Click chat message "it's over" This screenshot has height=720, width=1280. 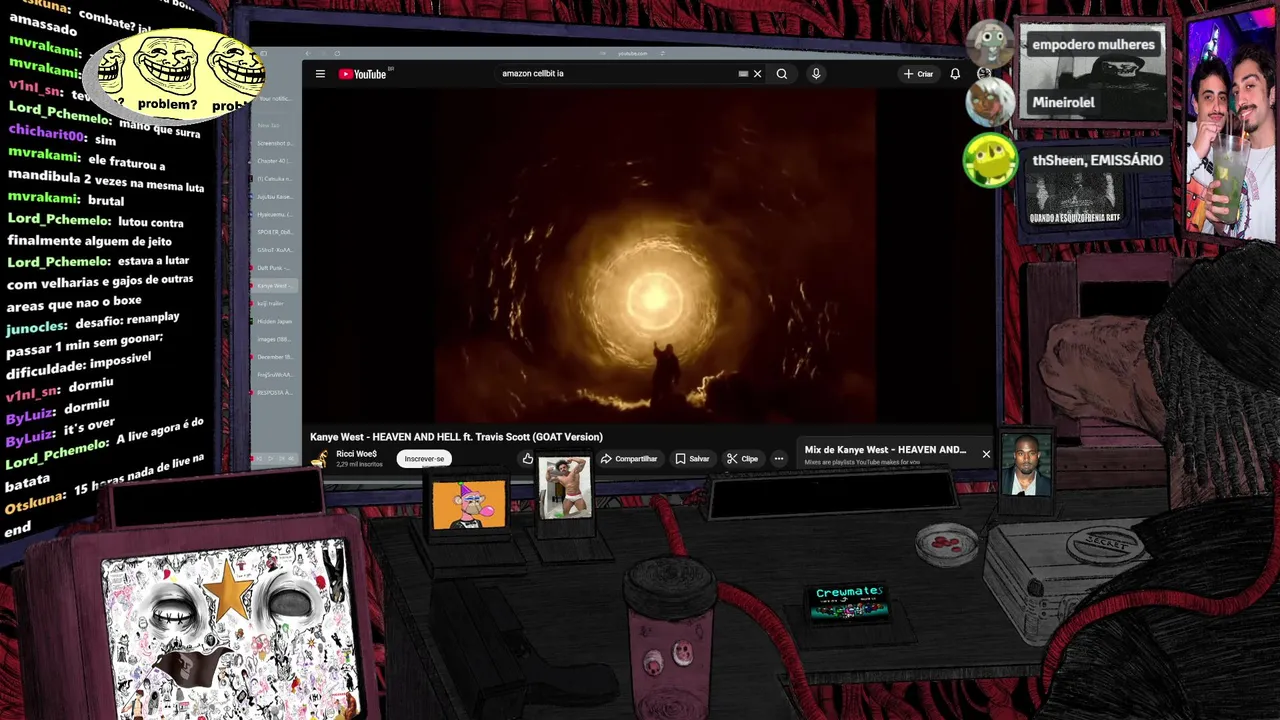[x=89, y=427]
